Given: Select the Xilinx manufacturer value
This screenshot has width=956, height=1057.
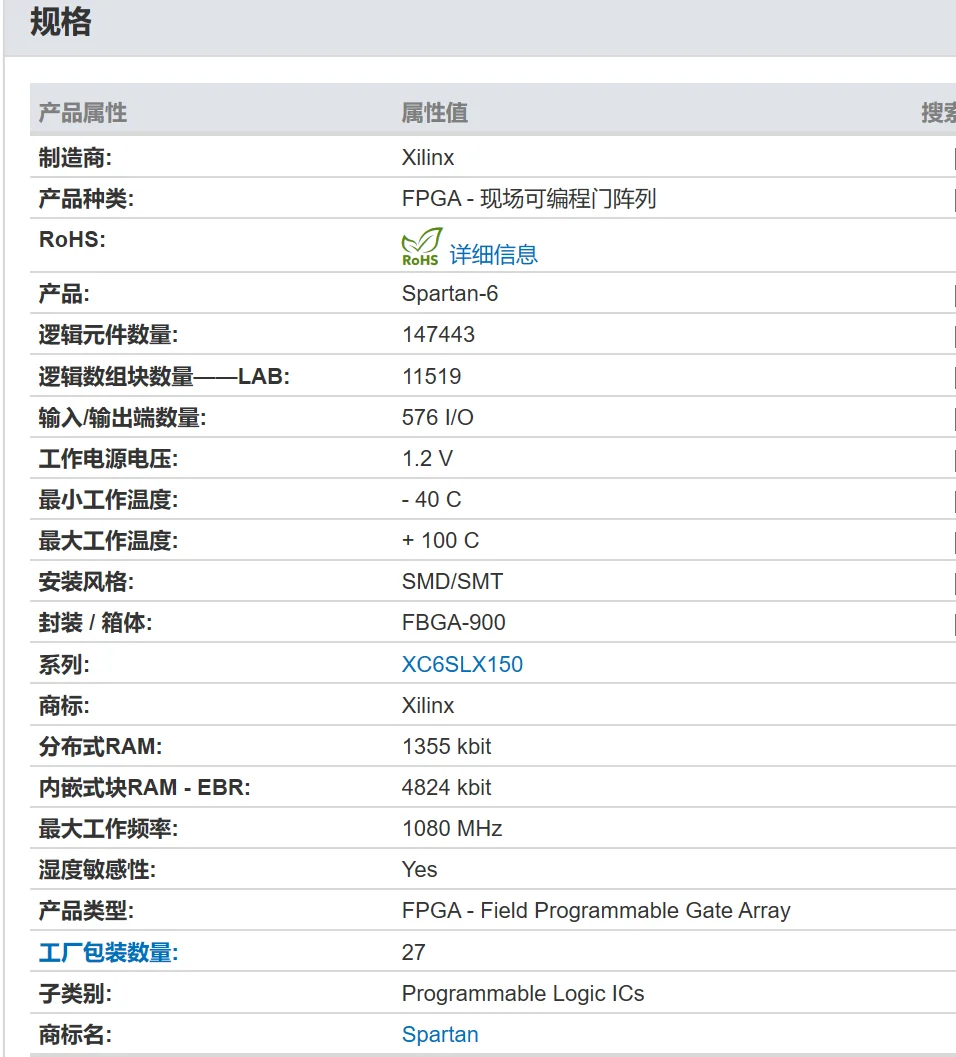Looking at the screenshot, I should [428, 158].
